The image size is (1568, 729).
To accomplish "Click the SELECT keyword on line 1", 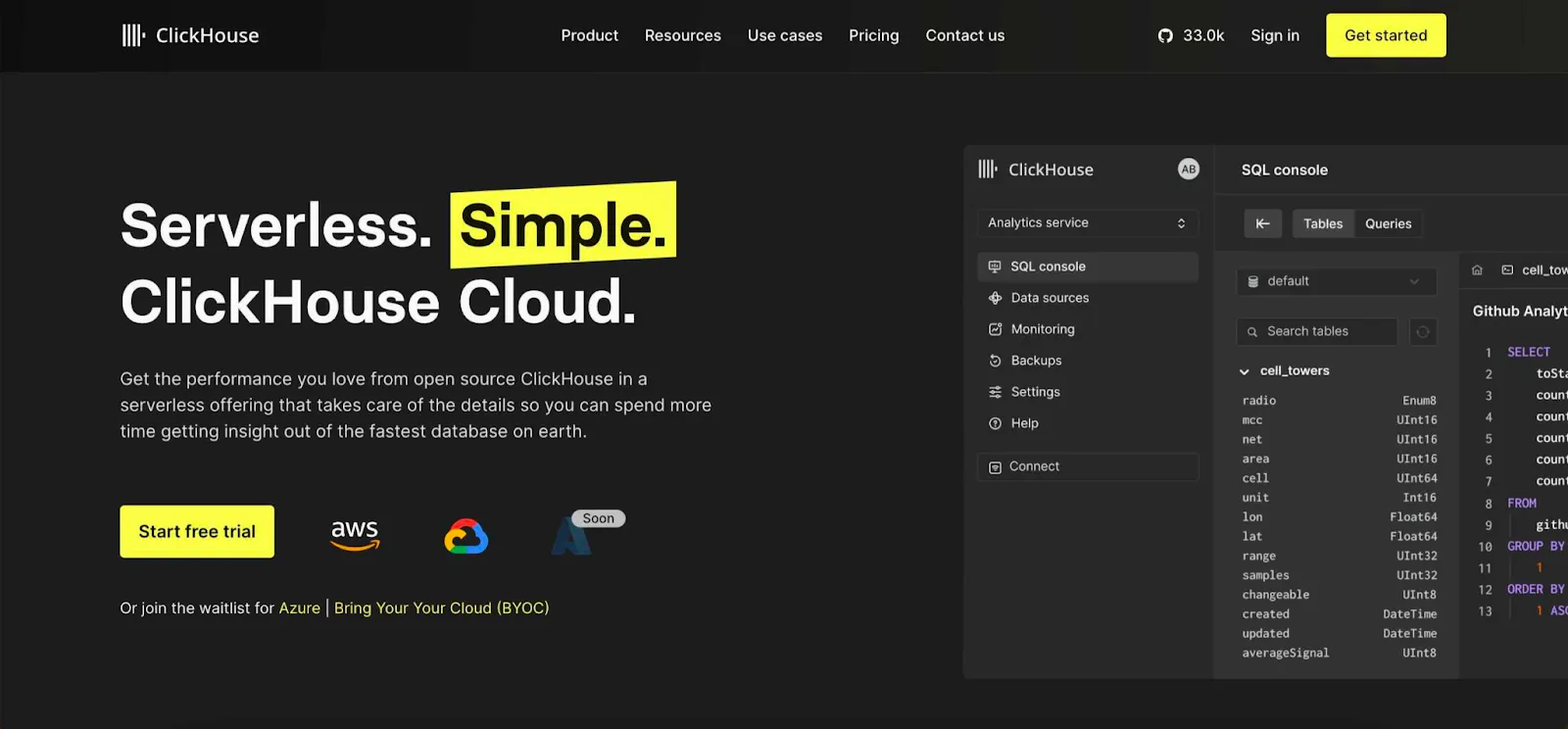I will coord(1529,352).
